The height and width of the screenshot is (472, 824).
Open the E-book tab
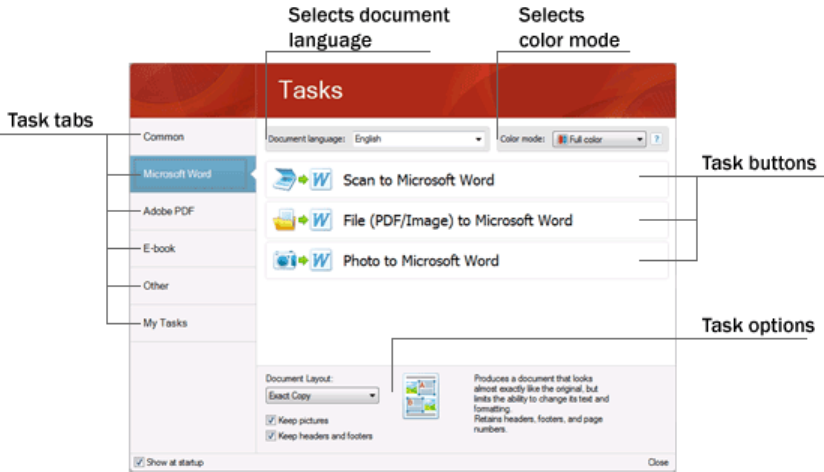193,249
